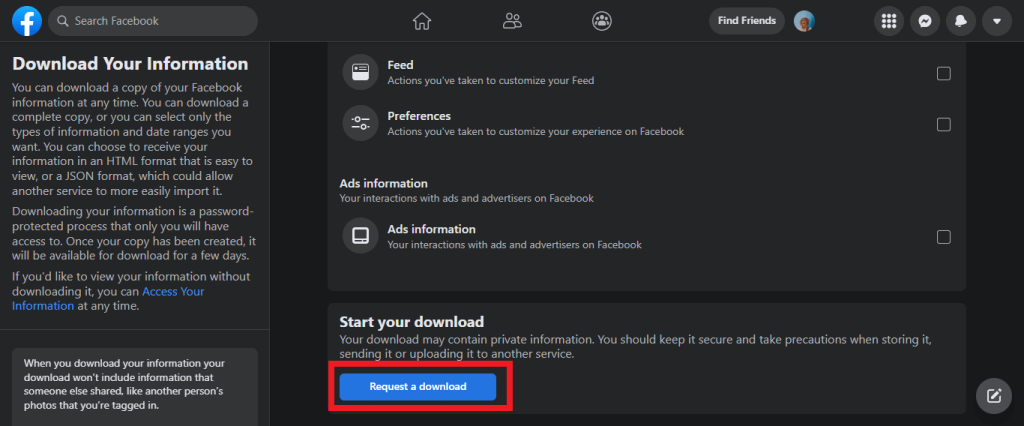This screenshot has height=426, width=1024.
Task: Open Notifications bell icon
Action: (x=961, y=21)
